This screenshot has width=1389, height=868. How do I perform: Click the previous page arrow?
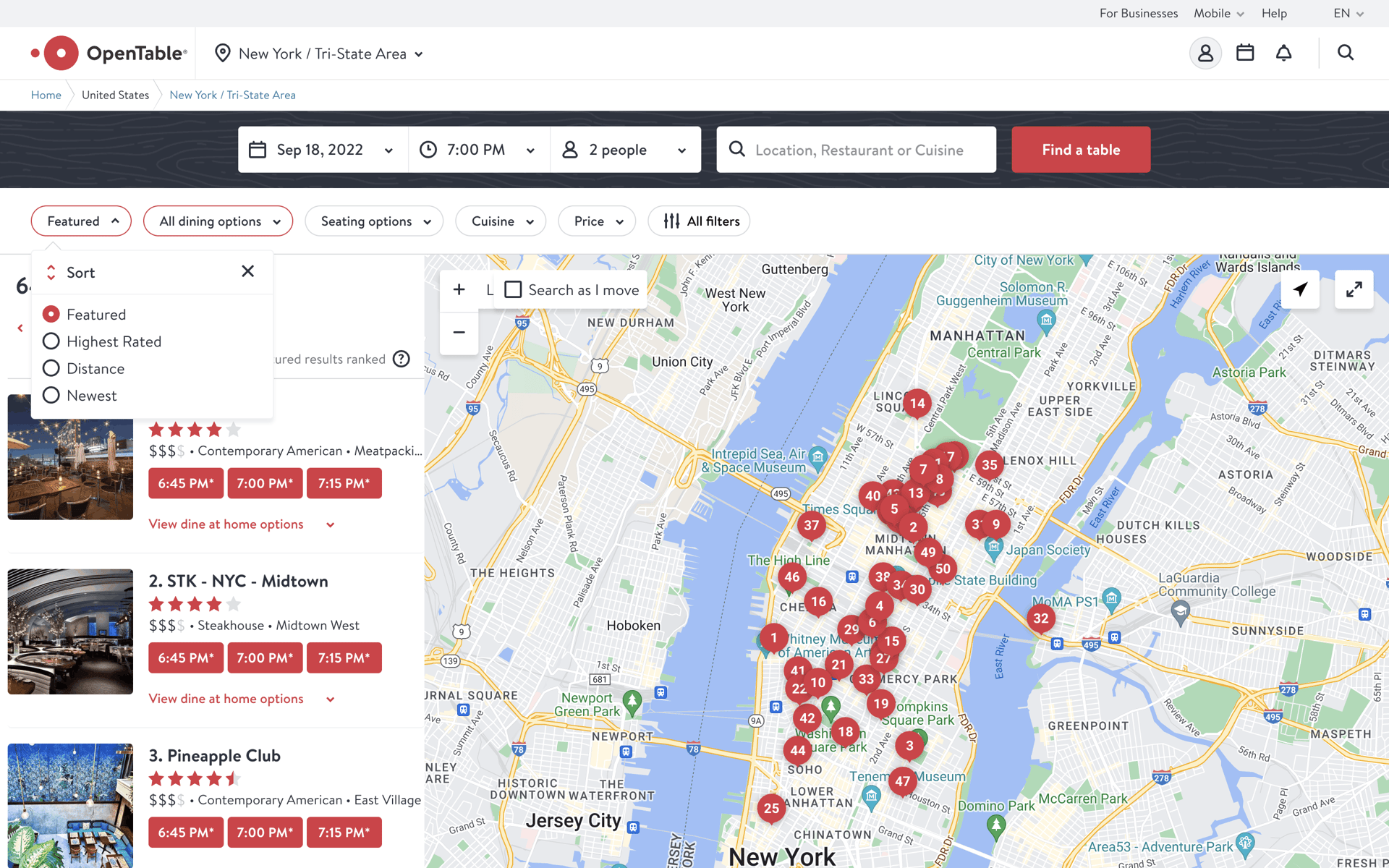(20, 328)
